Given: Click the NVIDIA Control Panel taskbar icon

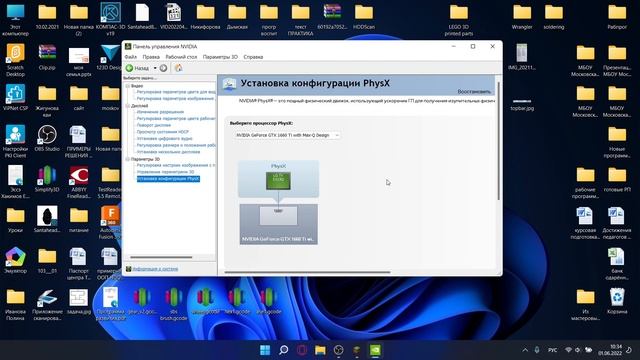Looking at the screenshot, I should (x=375, y=350).
